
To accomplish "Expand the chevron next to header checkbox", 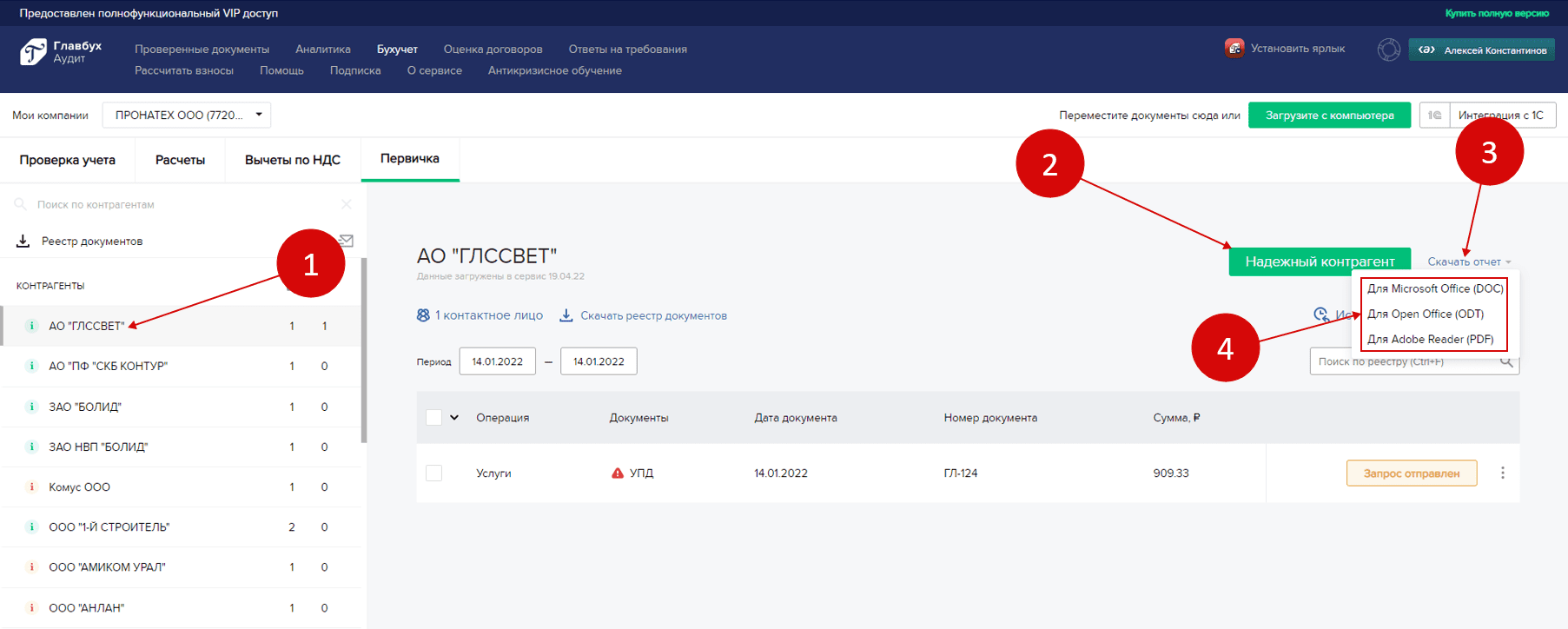I will (x=454, y=417).
